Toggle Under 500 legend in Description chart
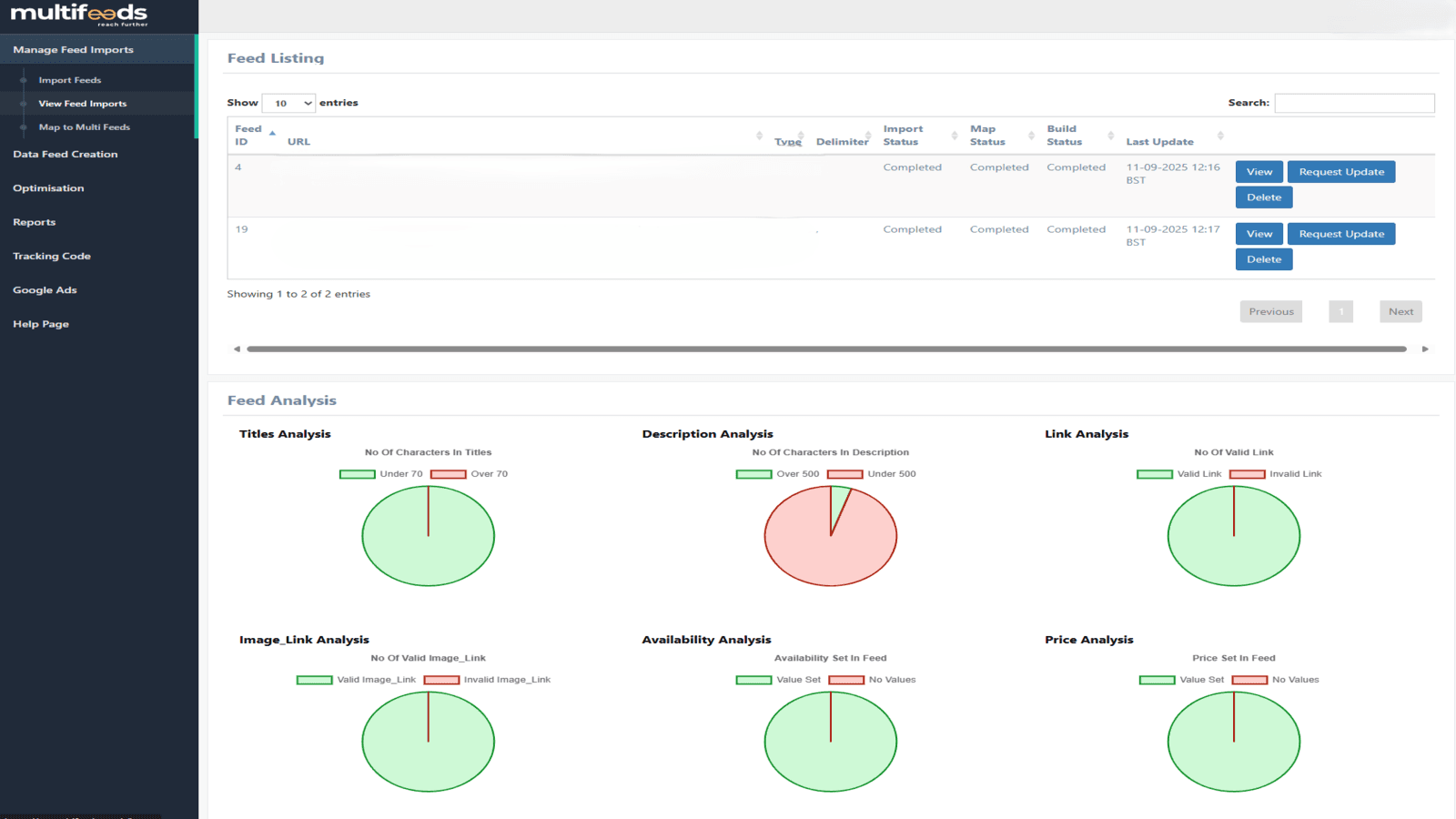The width and height of the screenshot is (1456, 819). click(x=872, y=474)
